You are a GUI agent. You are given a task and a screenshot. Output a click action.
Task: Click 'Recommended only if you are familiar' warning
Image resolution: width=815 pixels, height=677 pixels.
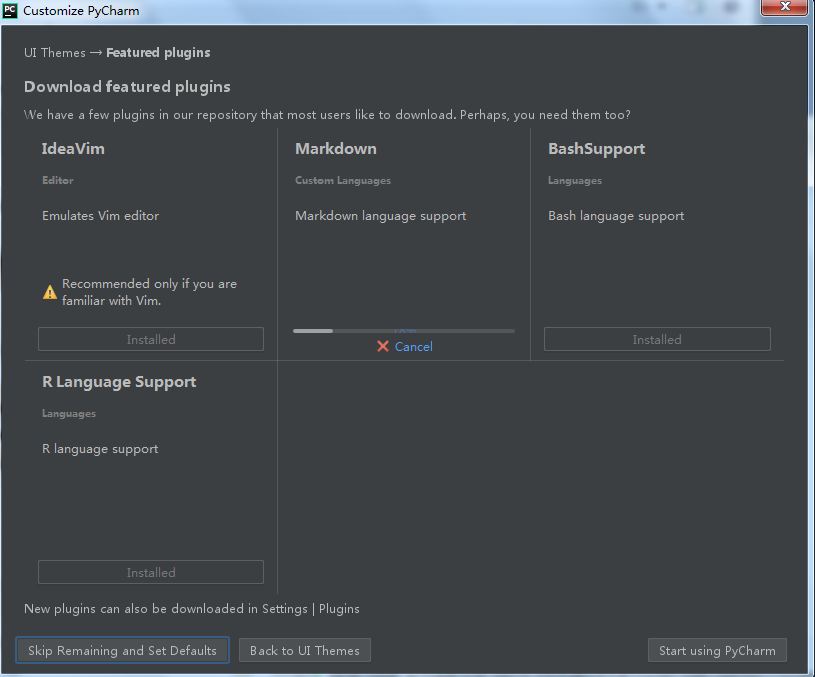(149, 292)
